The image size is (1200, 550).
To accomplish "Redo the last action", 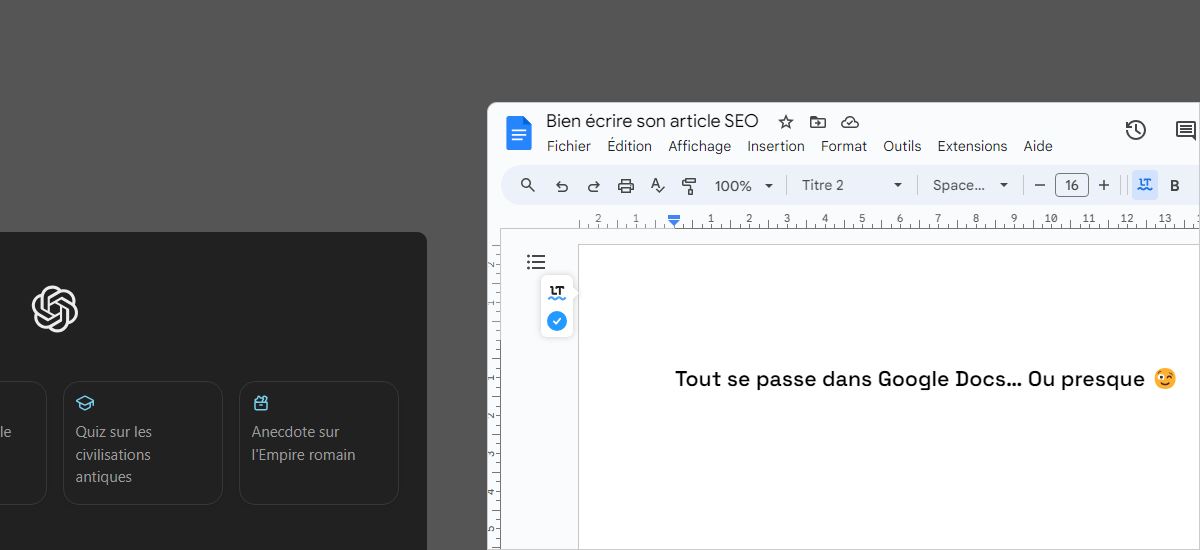I will 594,186.
